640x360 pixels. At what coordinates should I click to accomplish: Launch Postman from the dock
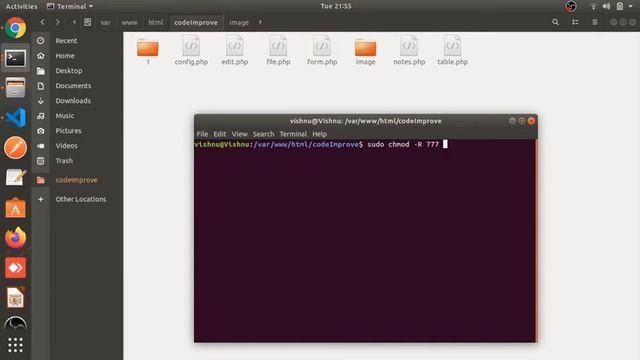coord(16,147)
